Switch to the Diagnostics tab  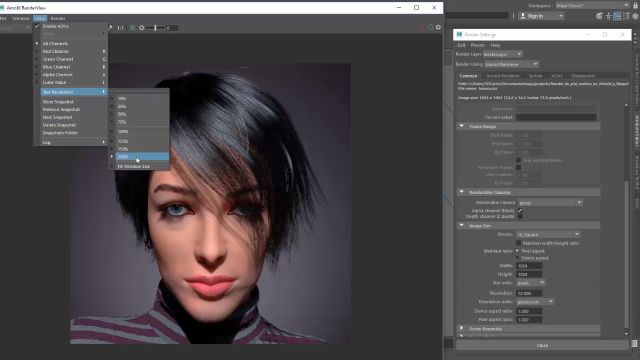tap(583, 76)
